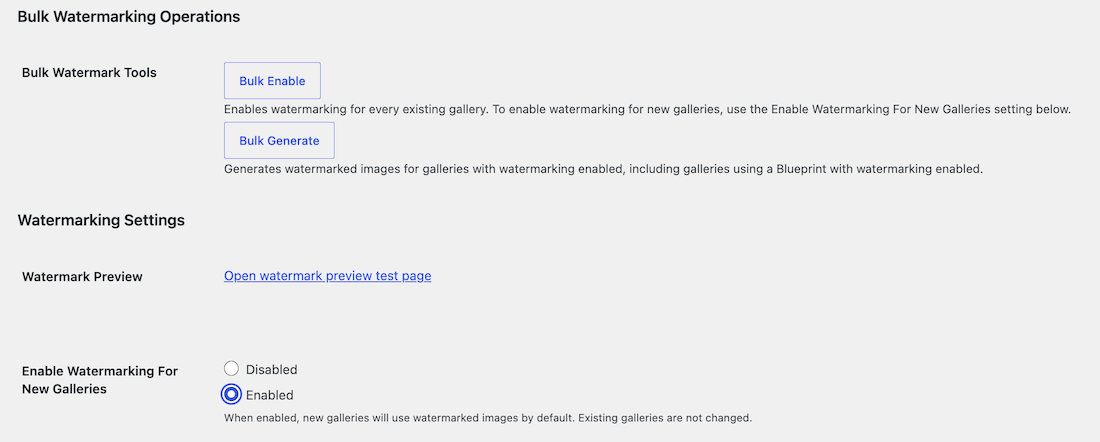Open watermark preview test page link

pos(328,276)
